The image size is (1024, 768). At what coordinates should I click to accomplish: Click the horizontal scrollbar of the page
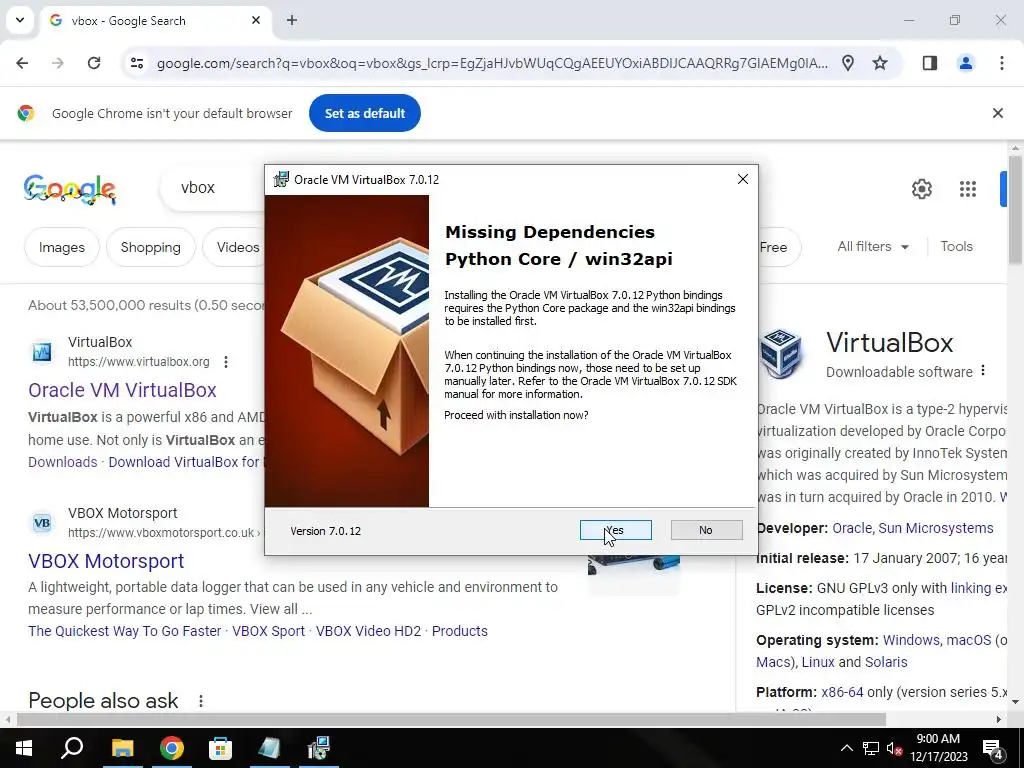click(451, 719)
